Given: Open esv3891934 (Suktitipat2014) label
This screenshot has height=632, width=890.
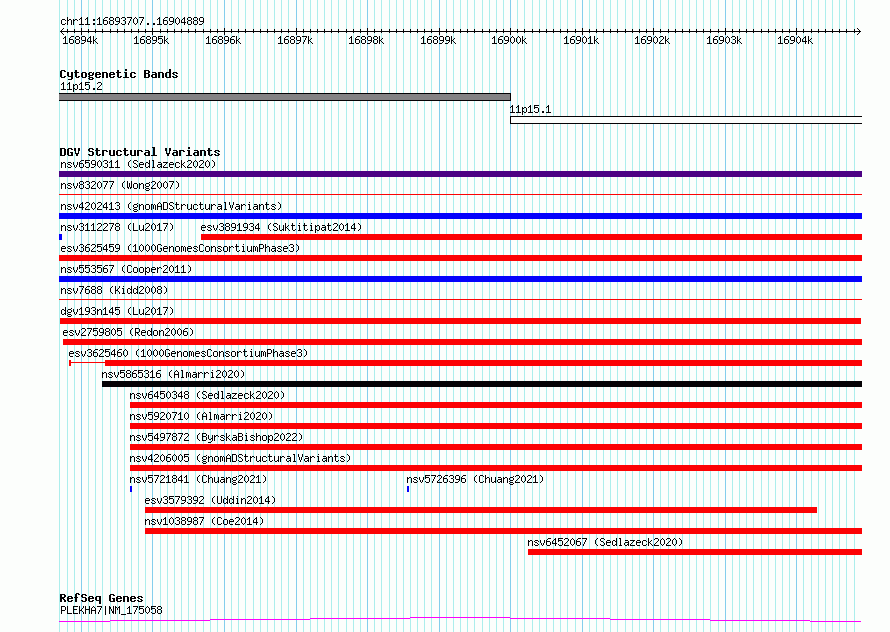Looking at the screenshot, I should [x=281, y=227].
